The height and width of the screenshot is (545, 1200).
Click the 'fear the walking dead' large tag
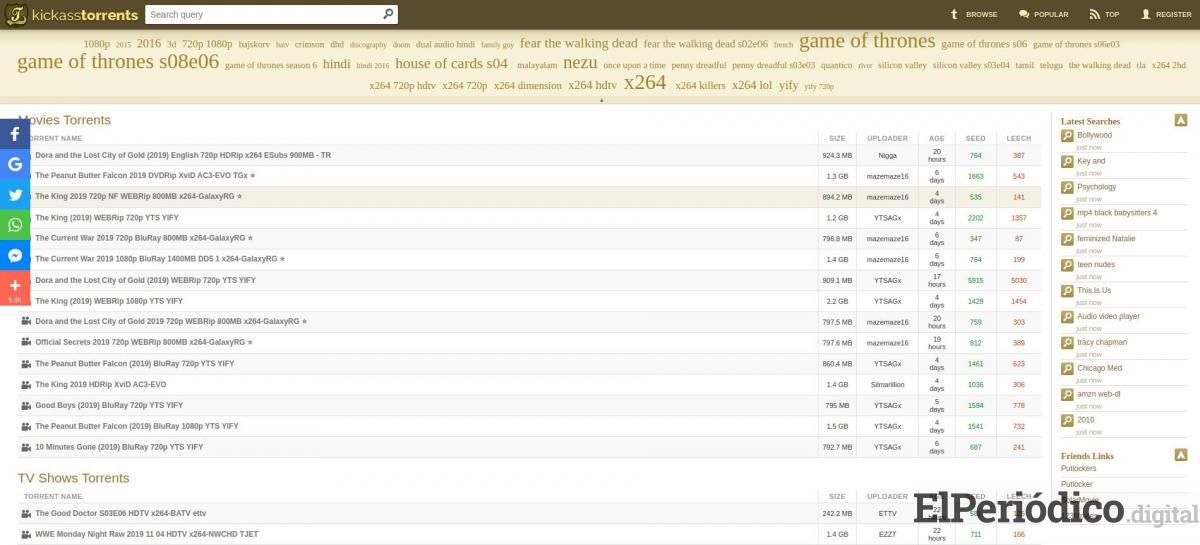[578, 43]
